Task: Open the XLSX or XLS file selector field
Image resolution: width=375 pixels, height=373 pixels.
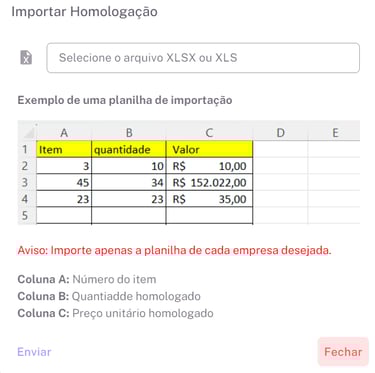Action: pyautogui.click(x=203, y=58)
